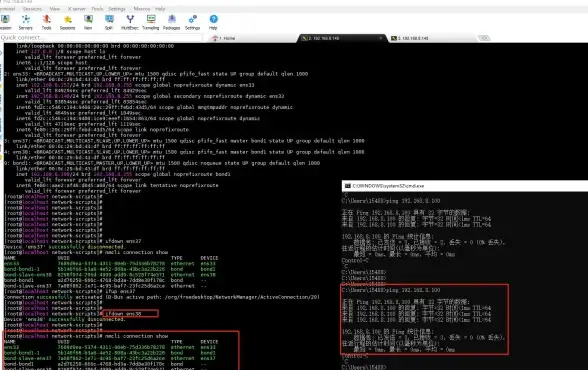The width and height of the screenshot is (588, 370).
Task: Click the Session icon in the toolbar
Action: coord(5,22)
